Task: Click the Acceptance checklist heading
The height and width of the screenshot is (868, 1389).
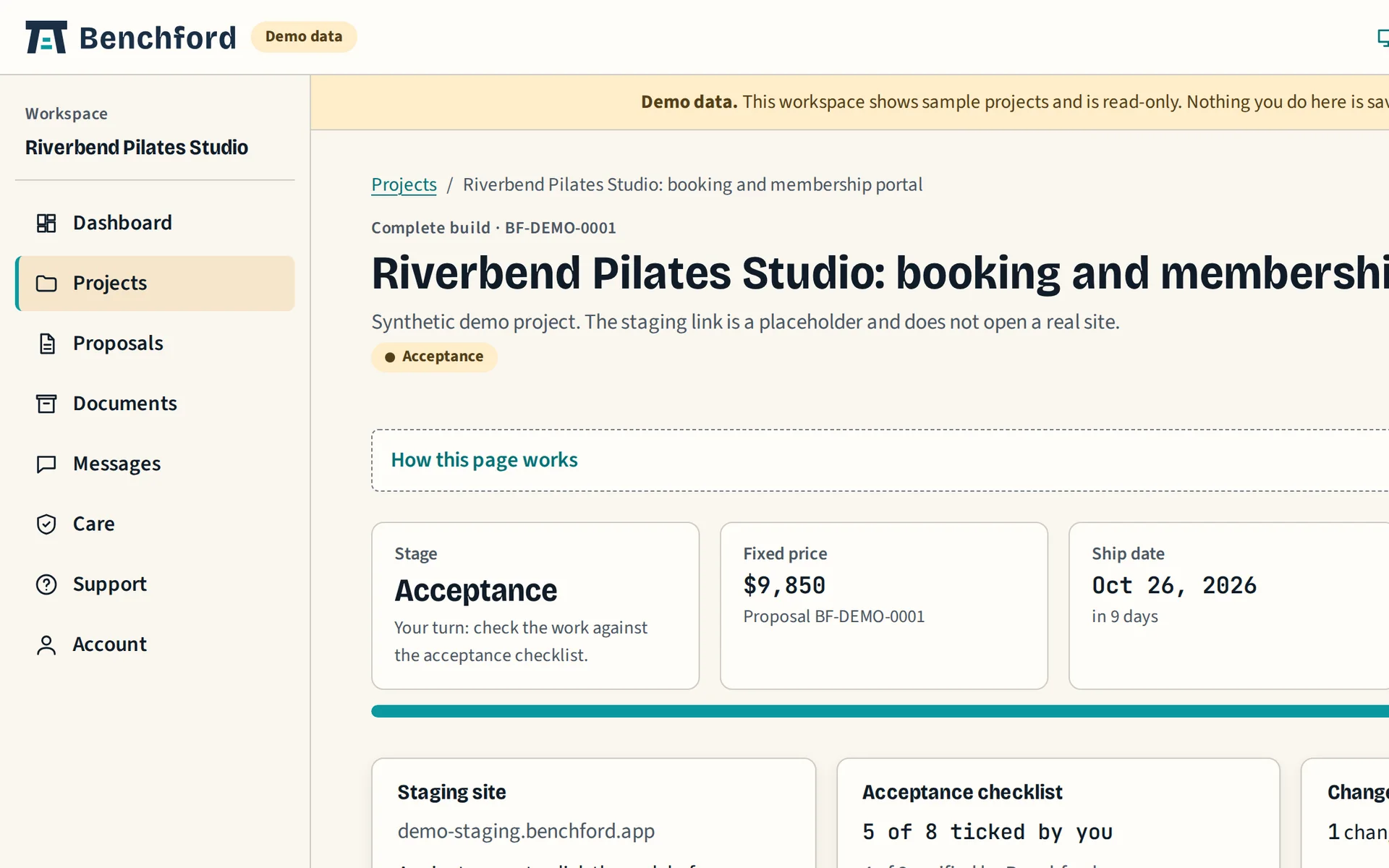Action: pyautogui.click(x=962, y=792)
